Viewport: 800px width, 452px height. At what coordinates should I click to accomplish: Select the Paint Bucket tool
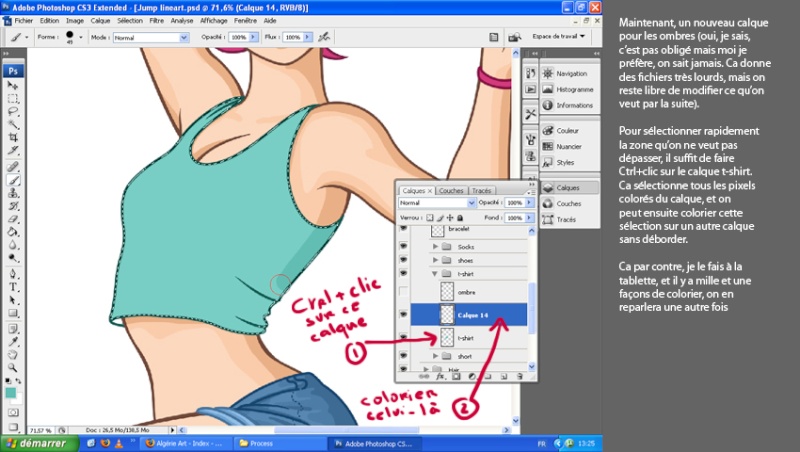pos(13,232)
